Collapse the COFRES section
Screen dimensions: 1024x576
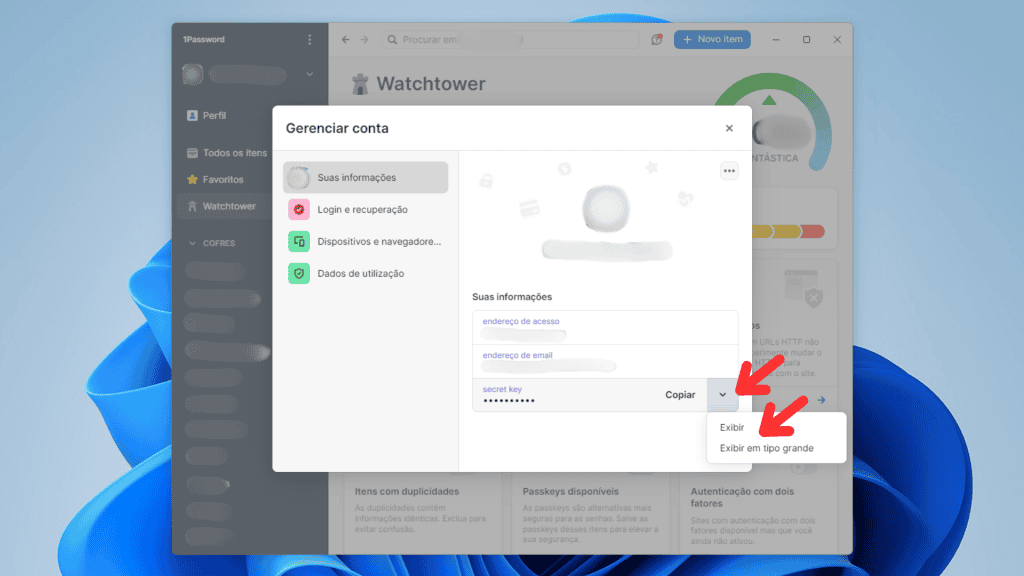[193, 242]
